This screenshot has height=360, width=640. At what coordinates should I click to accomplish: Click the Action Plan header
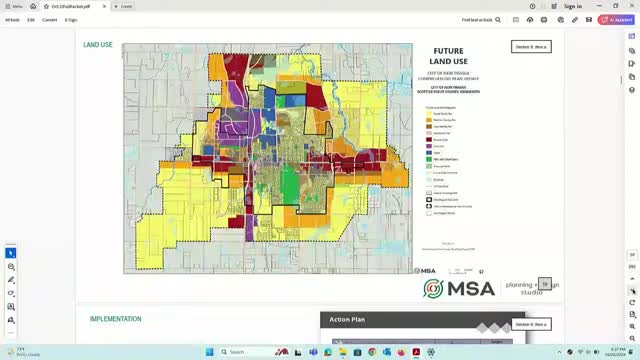coord(347,319)
